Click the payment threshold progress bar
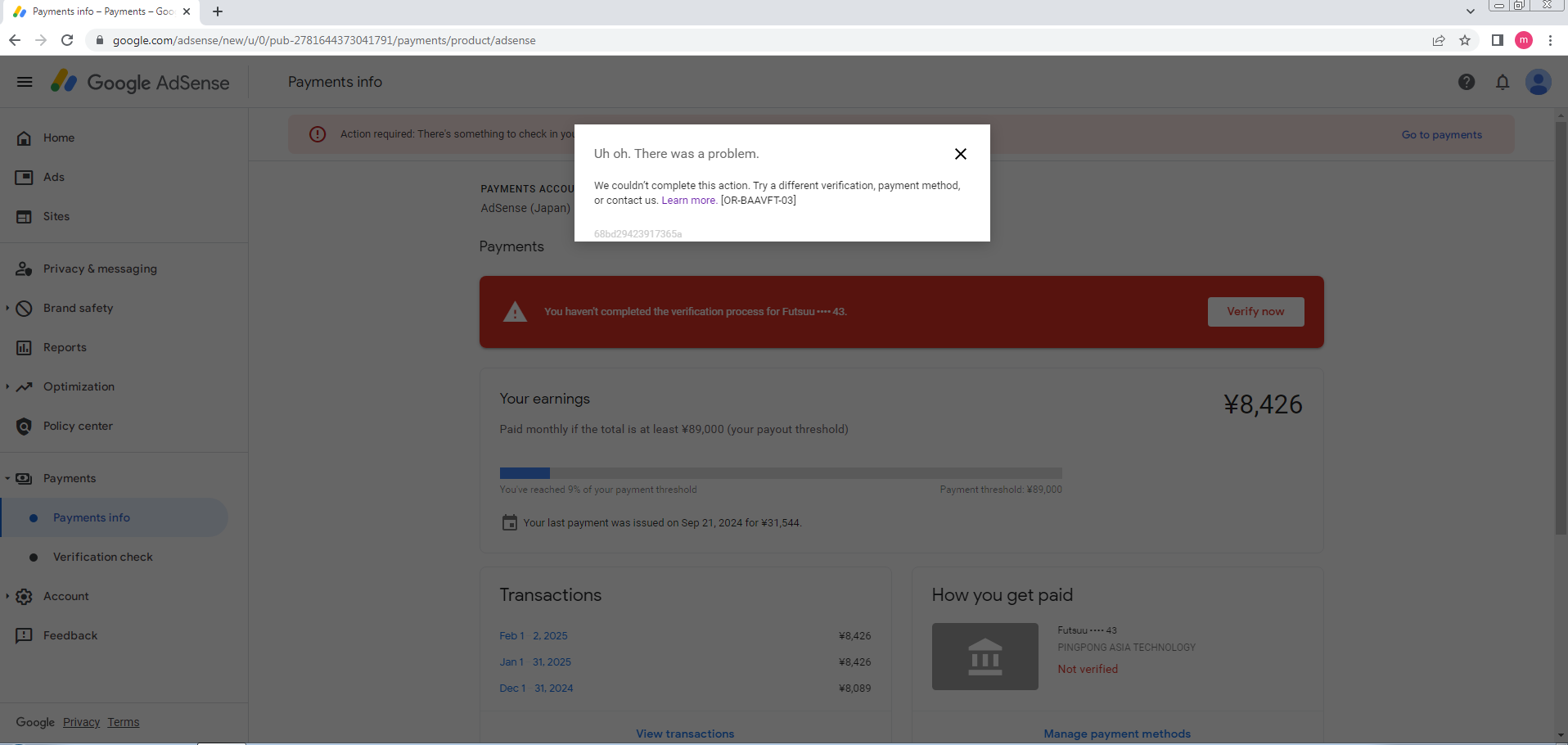This screenshot has width=1568, height=745. (781, 473)
